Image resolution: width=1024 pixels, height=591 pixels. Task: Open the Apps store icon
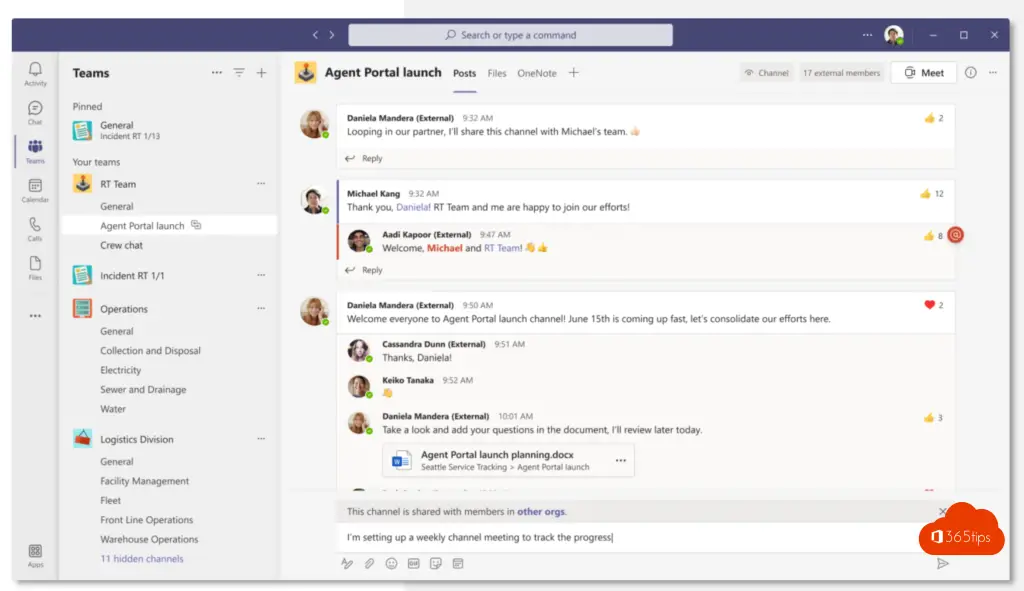[35, 556]
